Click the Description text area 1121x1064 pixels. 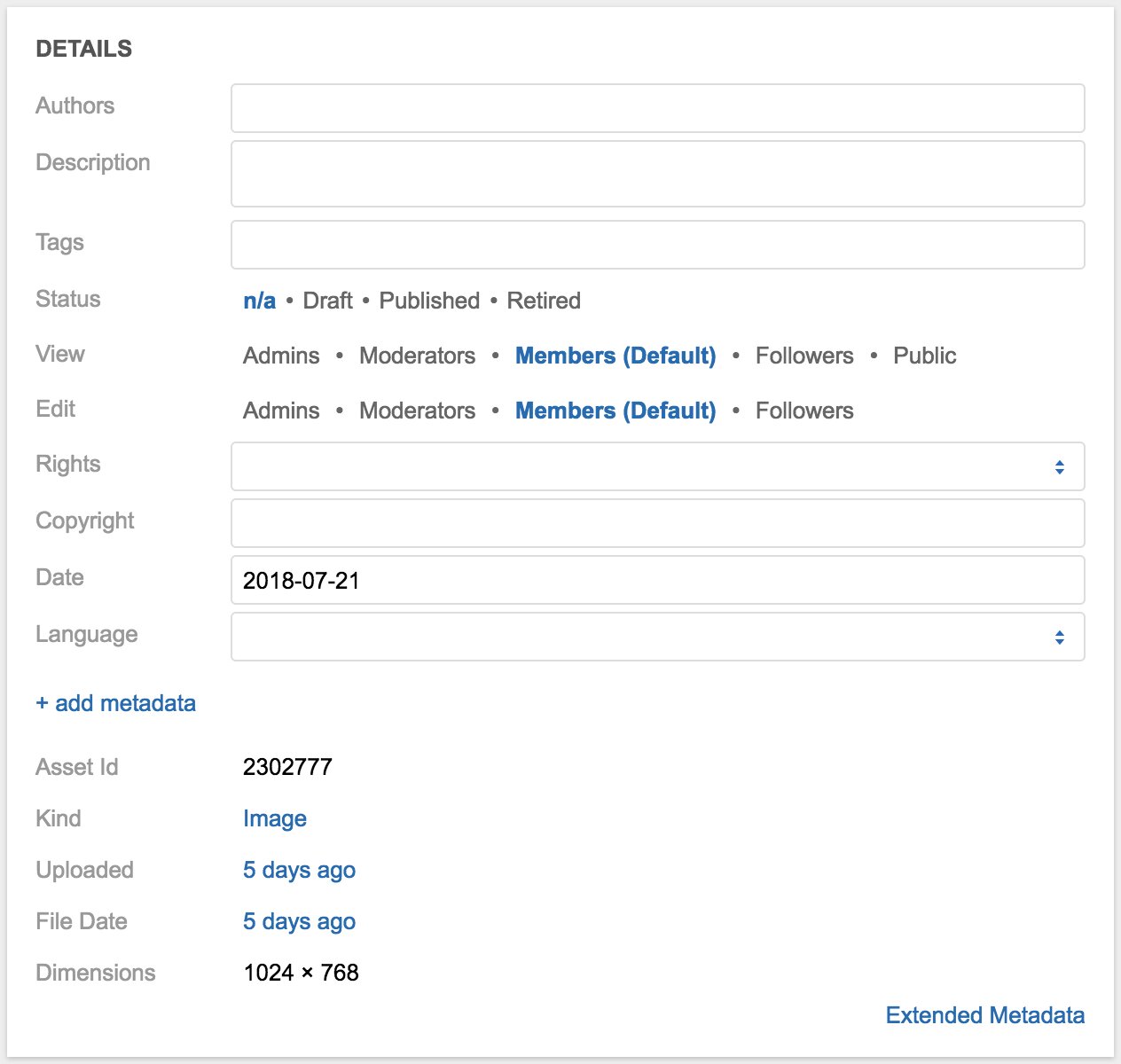click(x=657, y=174)
